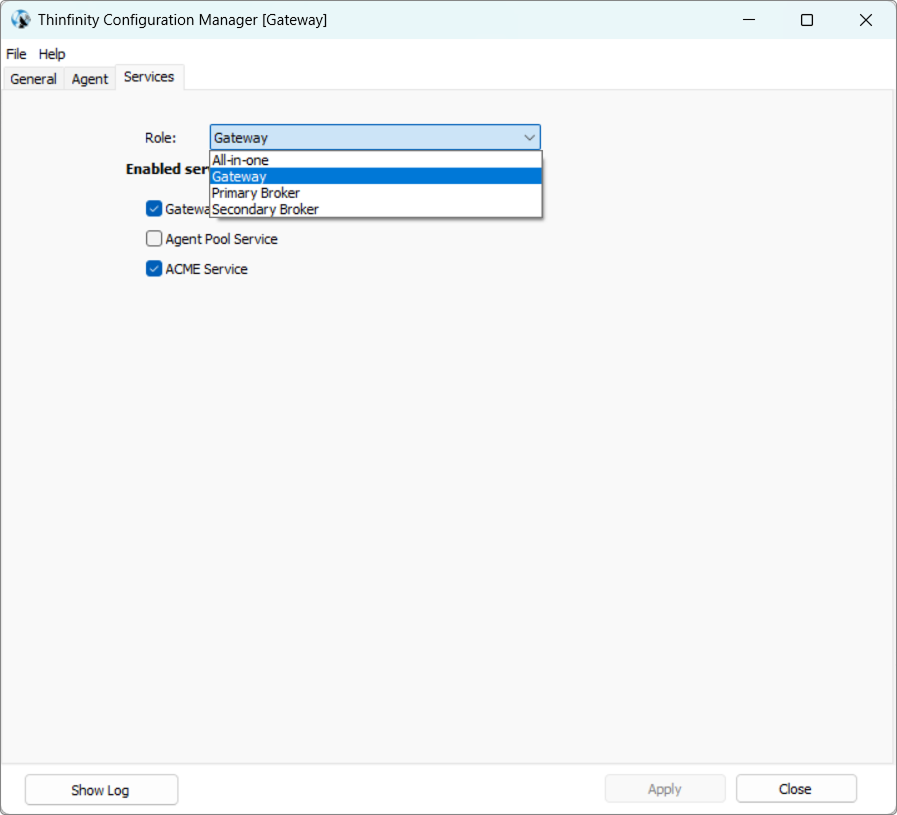The height and width of the screenshot is (815, 897).
Task: Choose Secondary Broker in the Role list
Action: point(265,209)
